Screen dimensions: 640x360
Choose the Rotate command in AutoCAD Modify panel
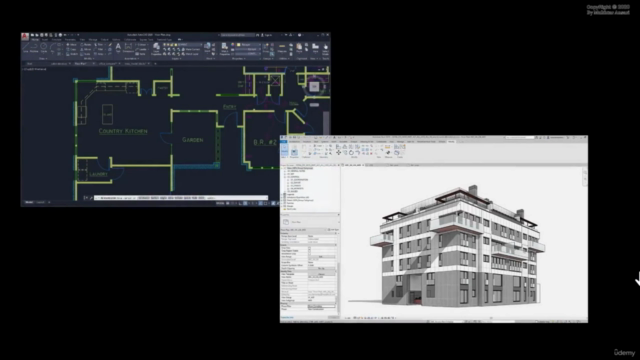[x=86, y=44]
